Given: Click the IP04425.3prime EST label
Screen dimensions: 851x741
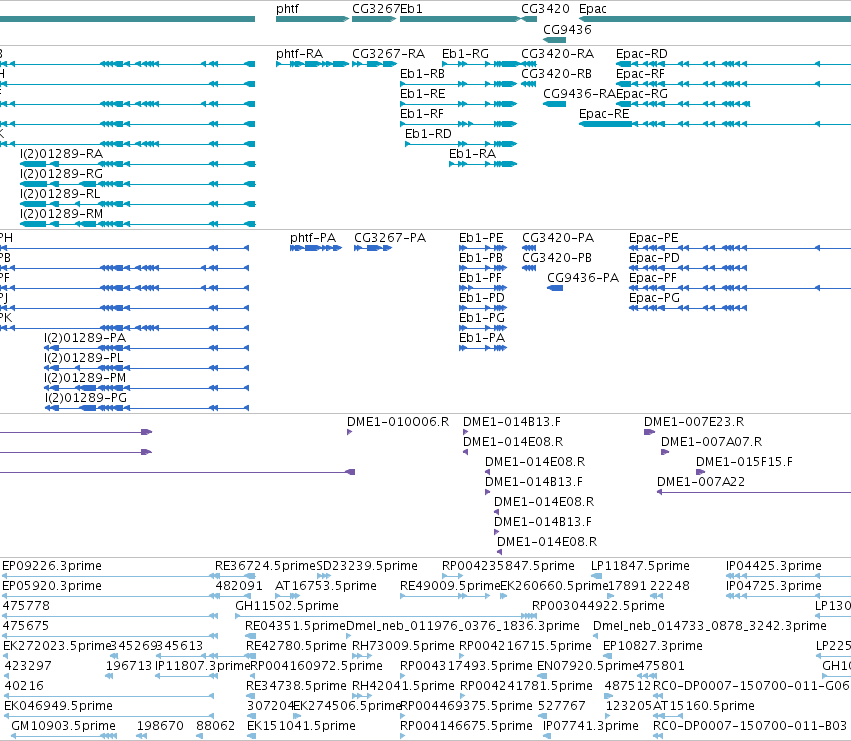Looking at the screenshot, I should pyautogui.click(x=774, y=566).
